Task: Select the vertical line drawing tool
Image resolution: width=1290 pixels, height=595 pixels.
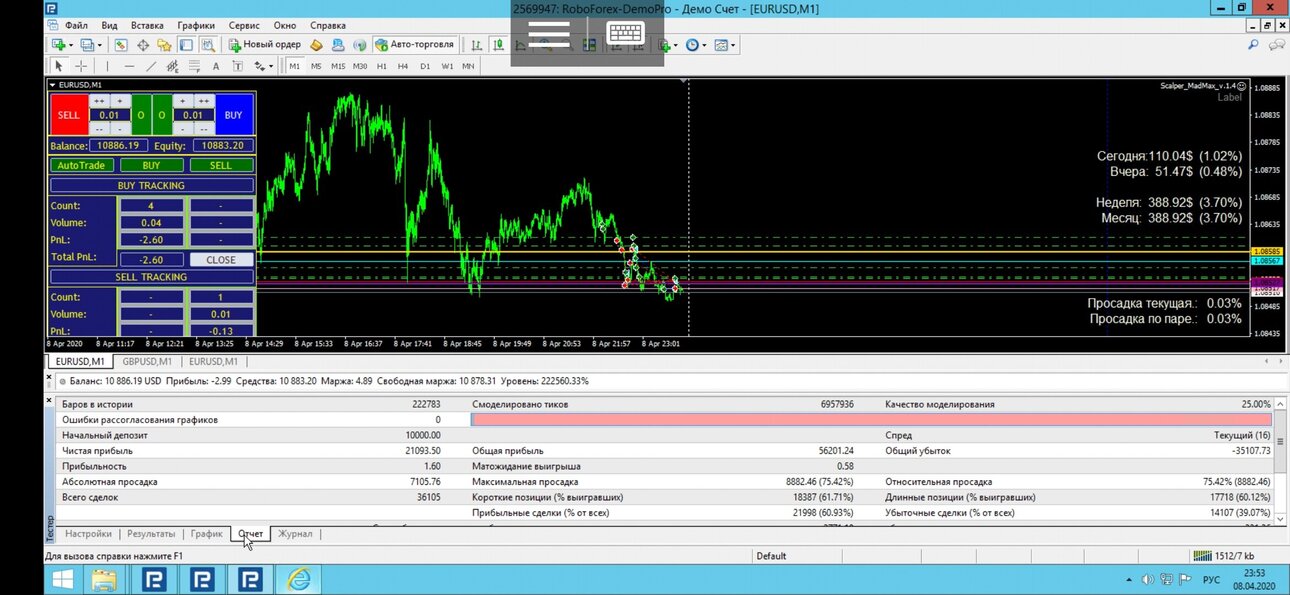Action: (107, 66)
